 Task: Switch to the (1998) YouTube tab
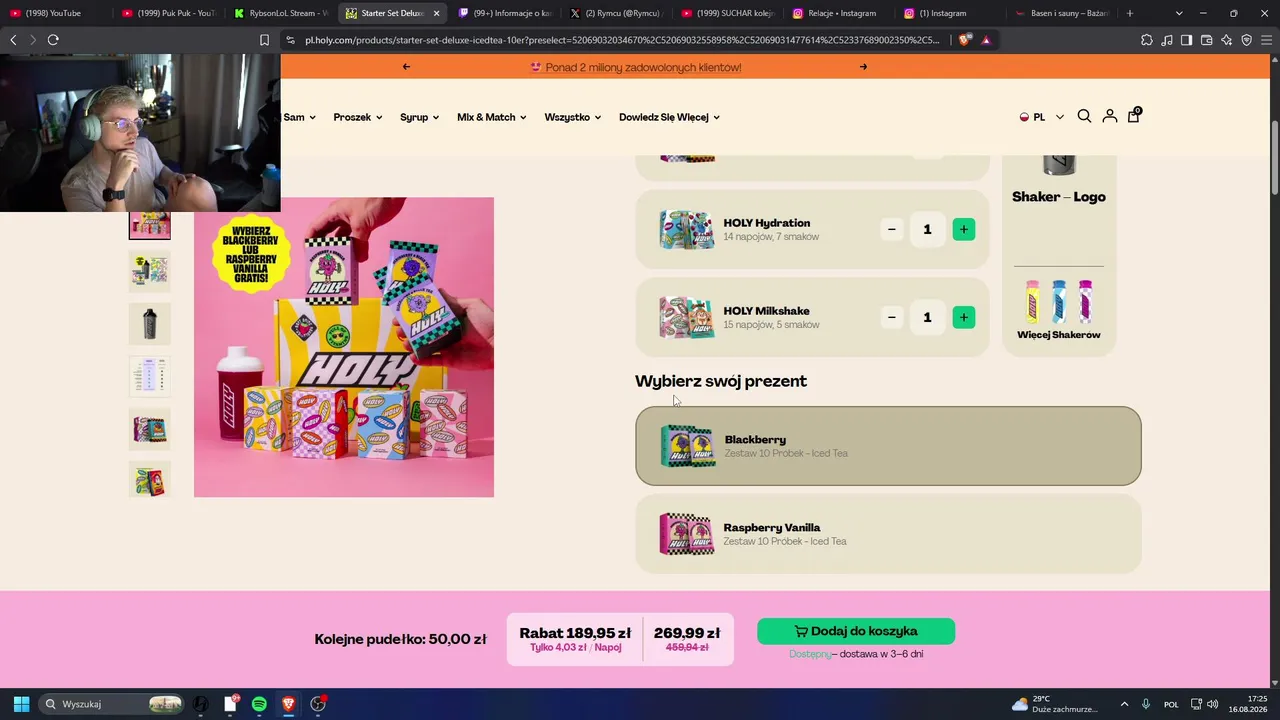(56, 13)
